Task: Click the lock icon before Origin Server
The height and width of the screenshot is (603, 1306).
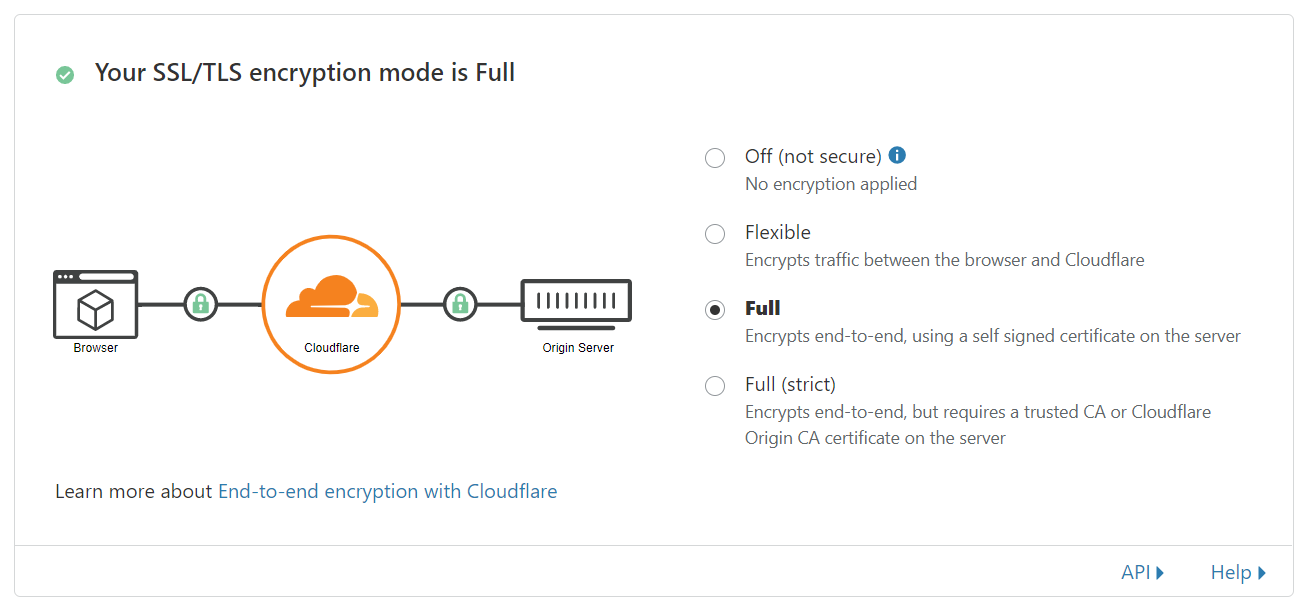Action: [460, 303]
